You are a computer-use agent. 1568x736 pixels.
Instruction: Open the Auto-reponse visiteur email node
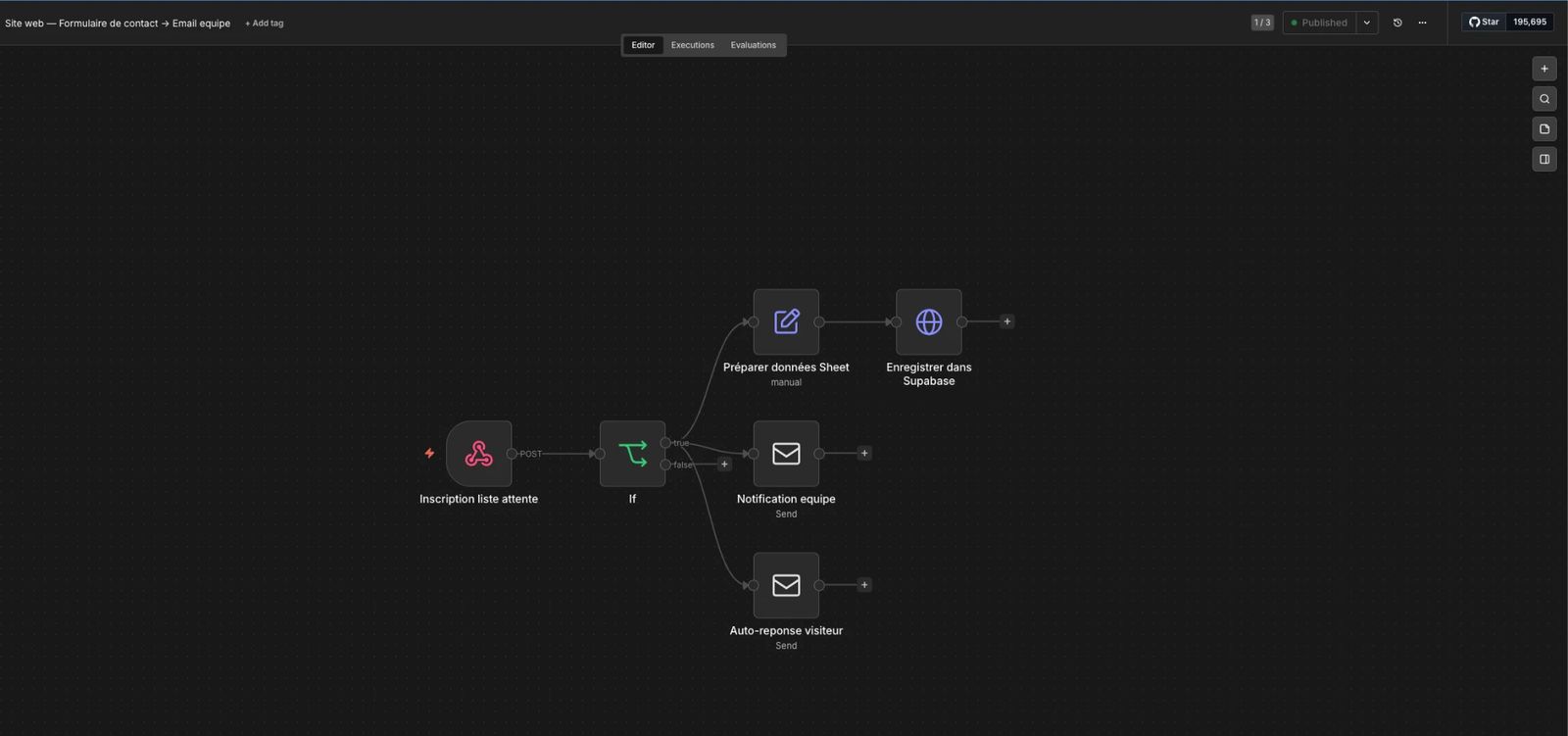coord(786,585)
